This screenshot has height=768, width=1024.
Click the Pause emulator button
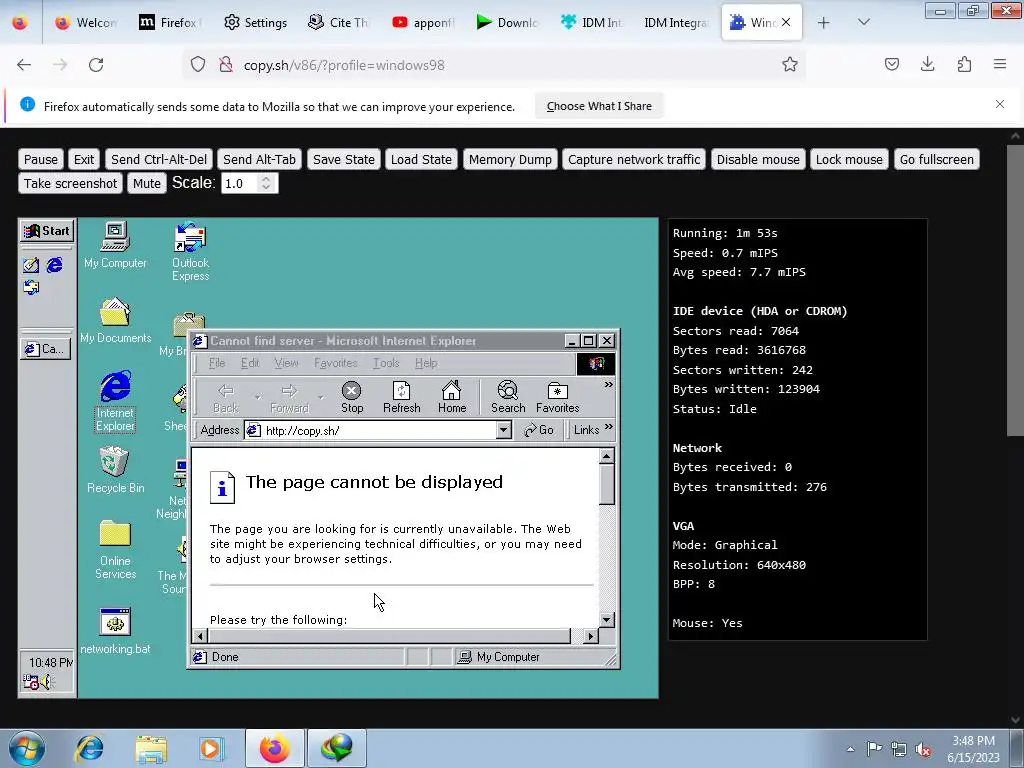(40, 159)
